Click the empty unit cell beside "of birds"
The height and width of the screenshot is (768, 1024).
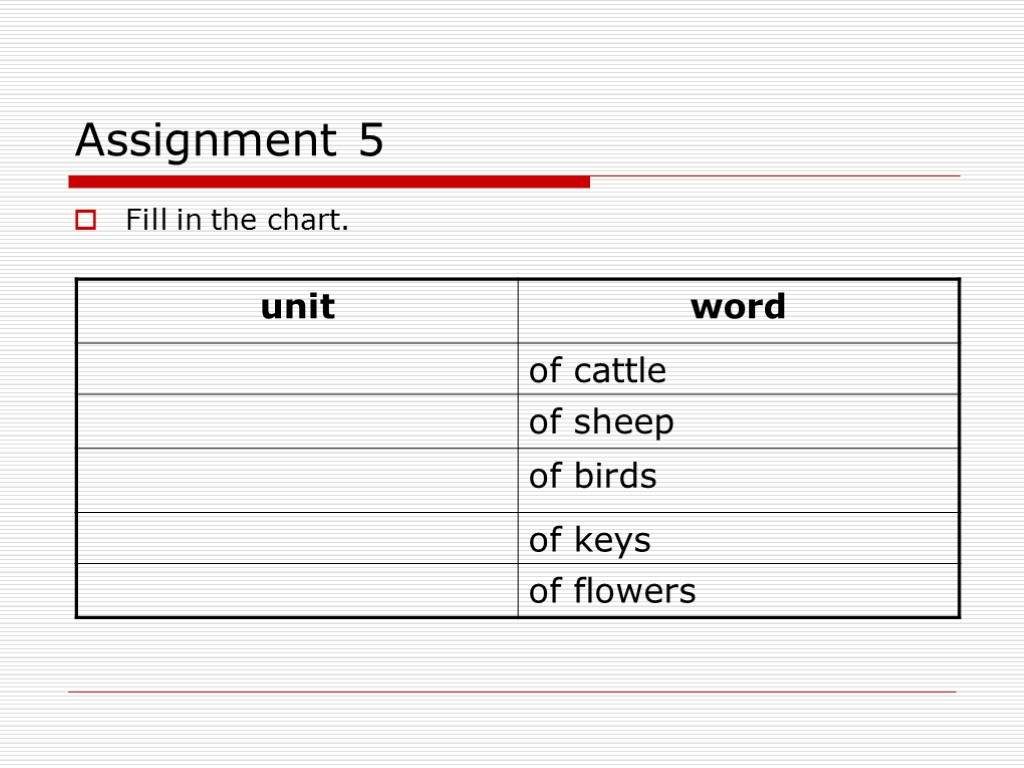click(x=297, y=480)
